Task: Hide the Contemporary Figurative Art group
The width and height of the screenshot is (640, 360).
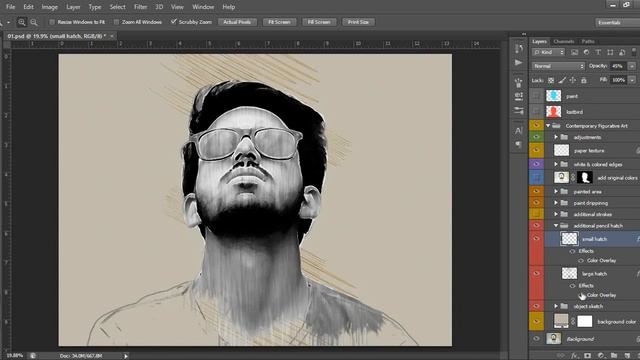Action: 536,126
